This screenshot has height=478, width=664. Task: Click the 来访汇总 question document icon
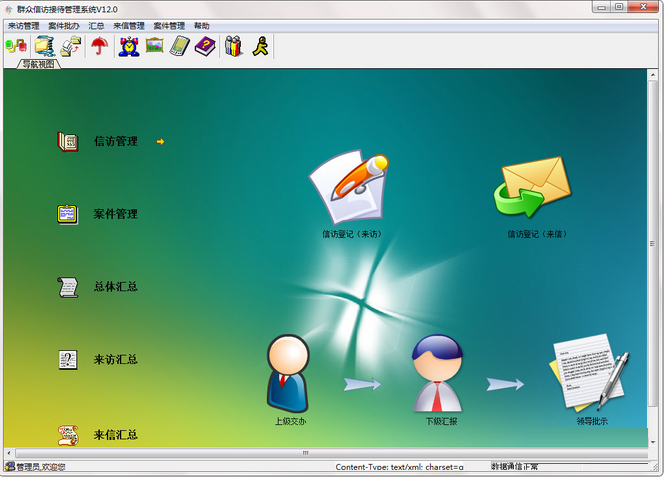[68, 360]
